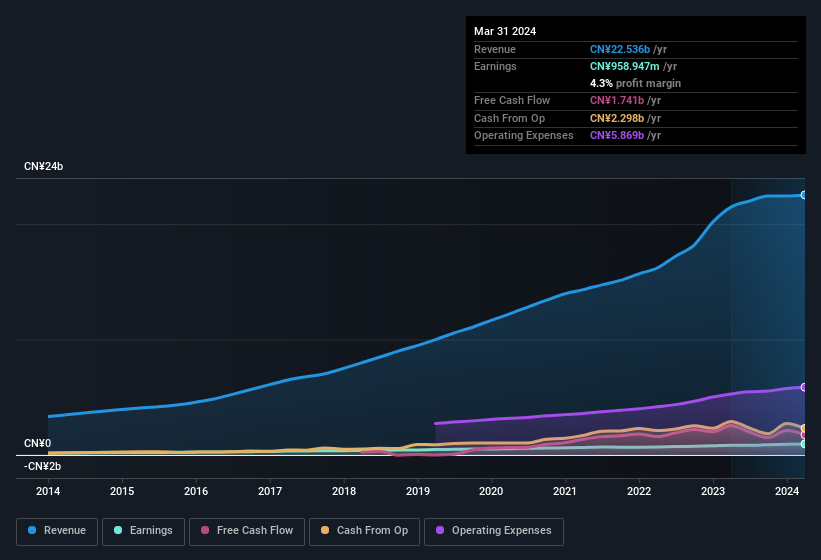The height and width of the screenshot is (560, 821).
Task: Click the Earnings row label in the tooltip
Action: coord(495,66)
